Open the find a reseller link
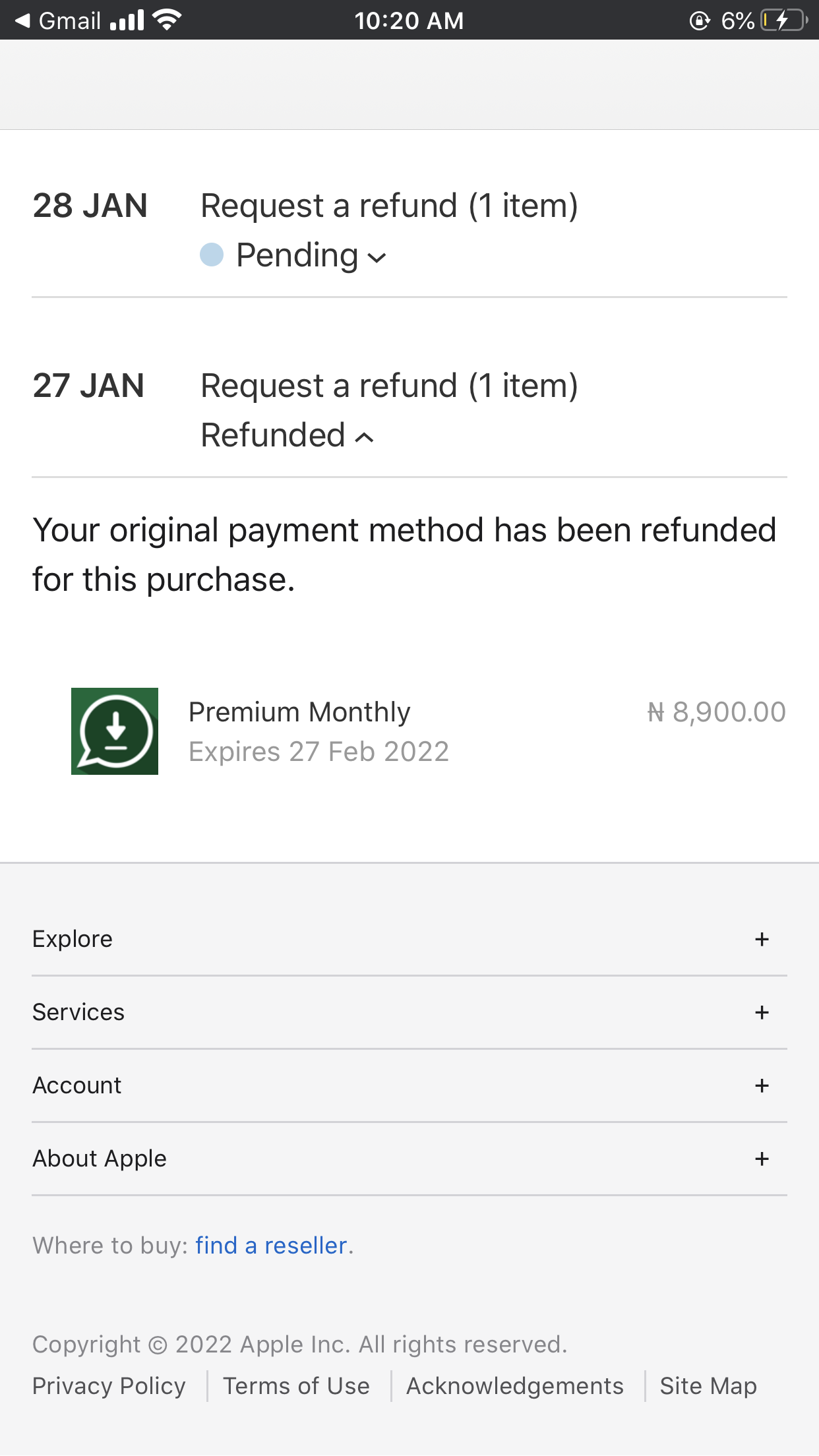This screenshot has width=819, height=1456. click(271, 1245)
